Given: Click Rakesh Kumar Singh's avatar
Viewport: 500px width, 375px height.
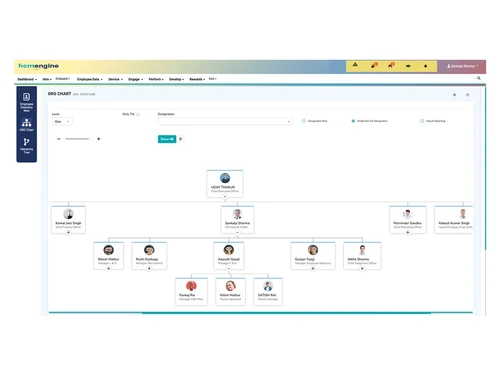Looking at the screenshot, I should [463, 214].
